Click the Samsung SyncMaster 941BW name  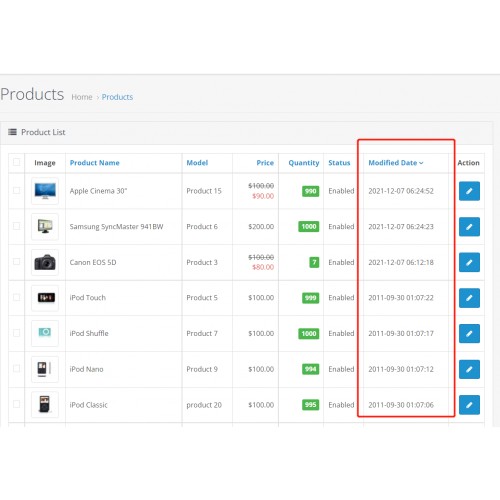[116, 227]
